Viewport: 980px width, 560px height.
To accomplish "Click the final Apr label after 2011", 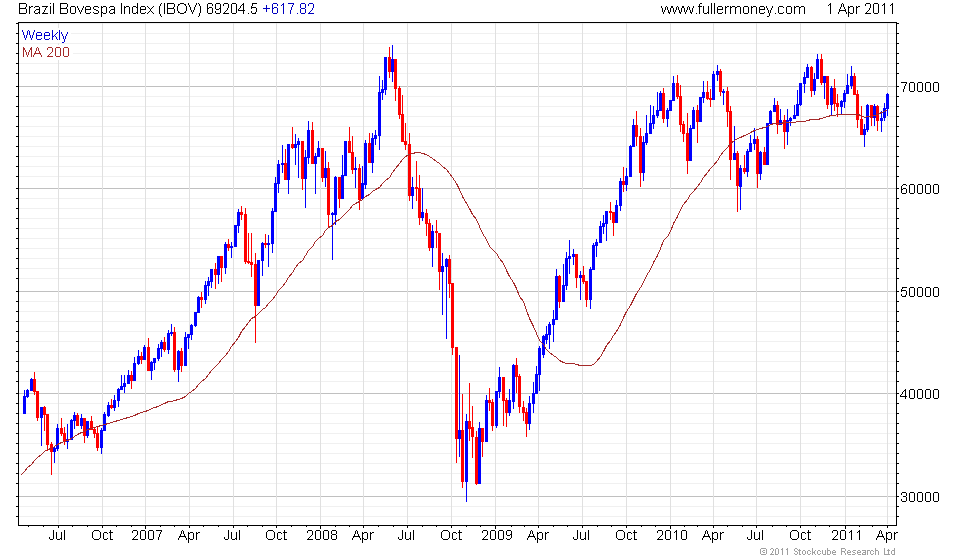I will click(887, 536).
